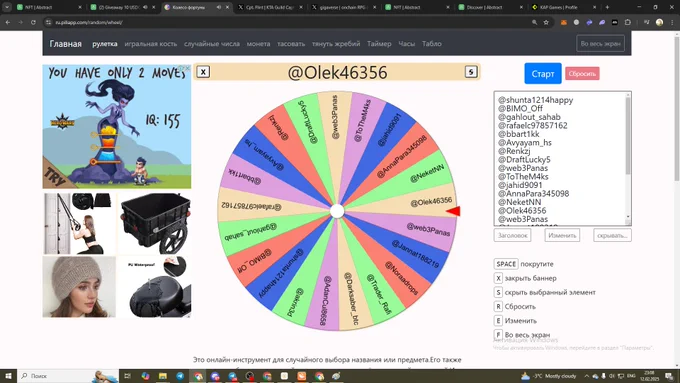Click the E key hint Изменить

(x=498, y=321)
